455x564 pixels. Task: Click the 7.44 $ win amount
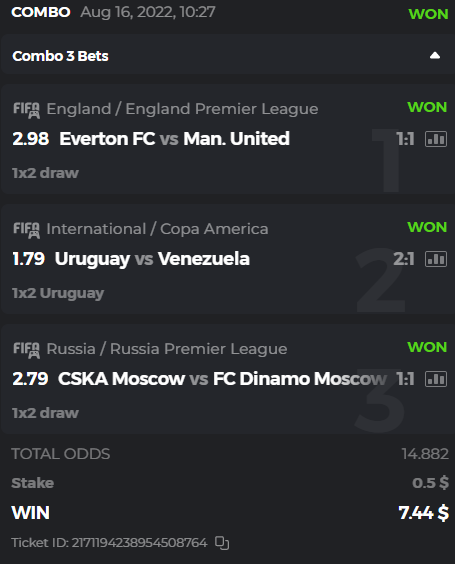423,513
